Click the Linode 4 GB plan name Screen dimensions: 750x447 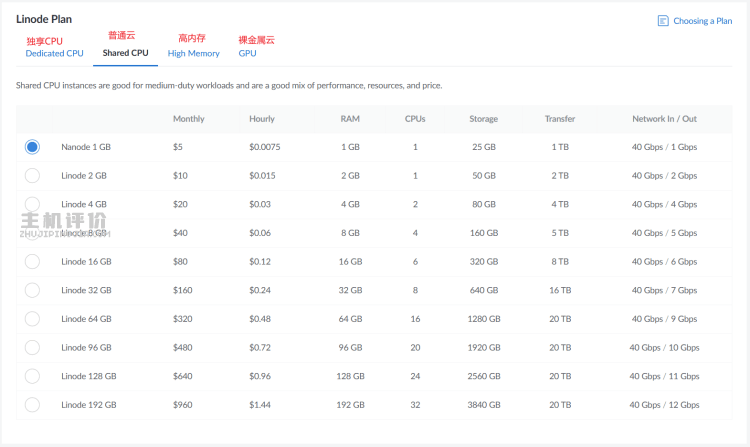[x=84, y=204]
